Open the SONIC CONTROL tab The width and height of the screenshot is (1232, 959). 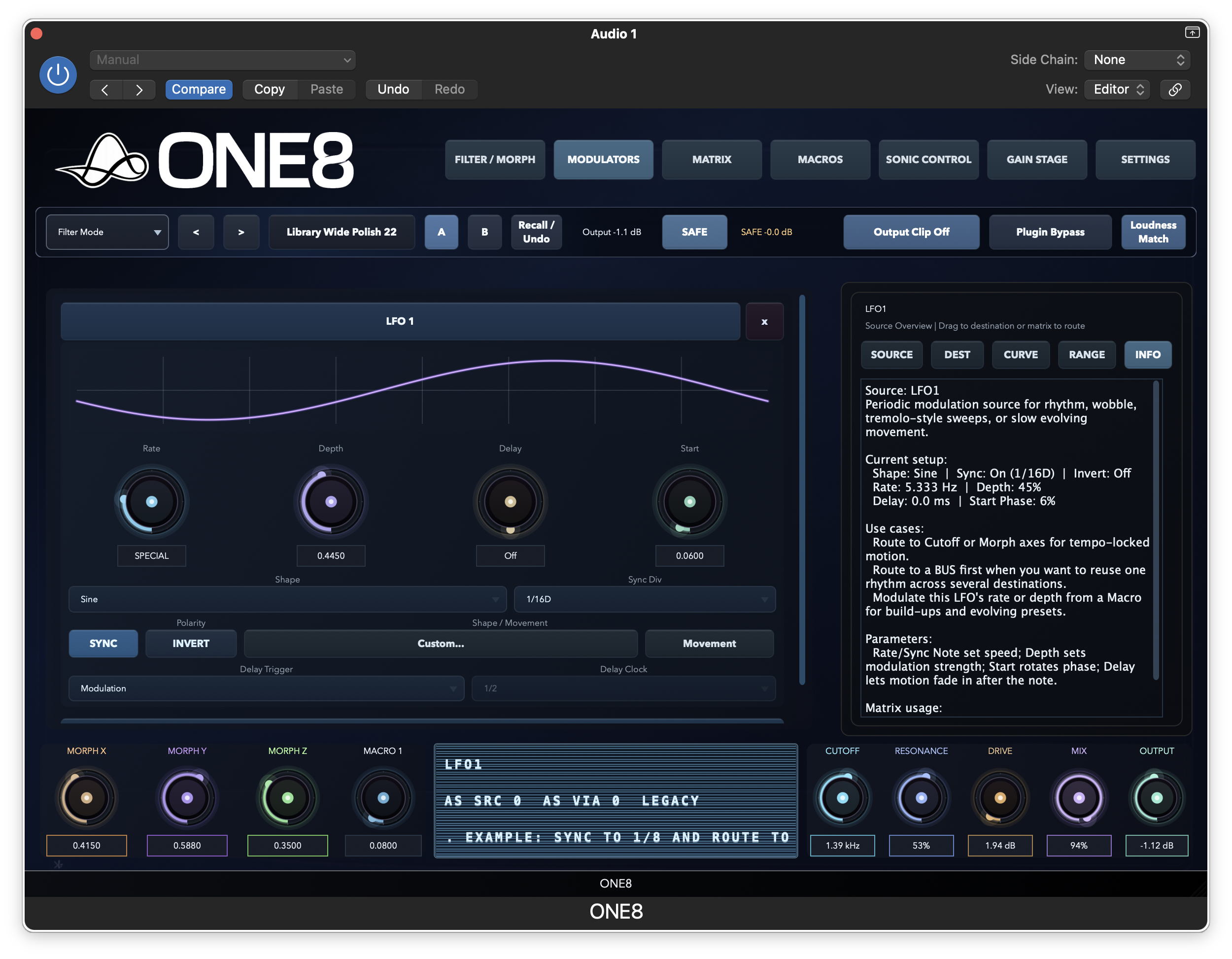point(928,160)
